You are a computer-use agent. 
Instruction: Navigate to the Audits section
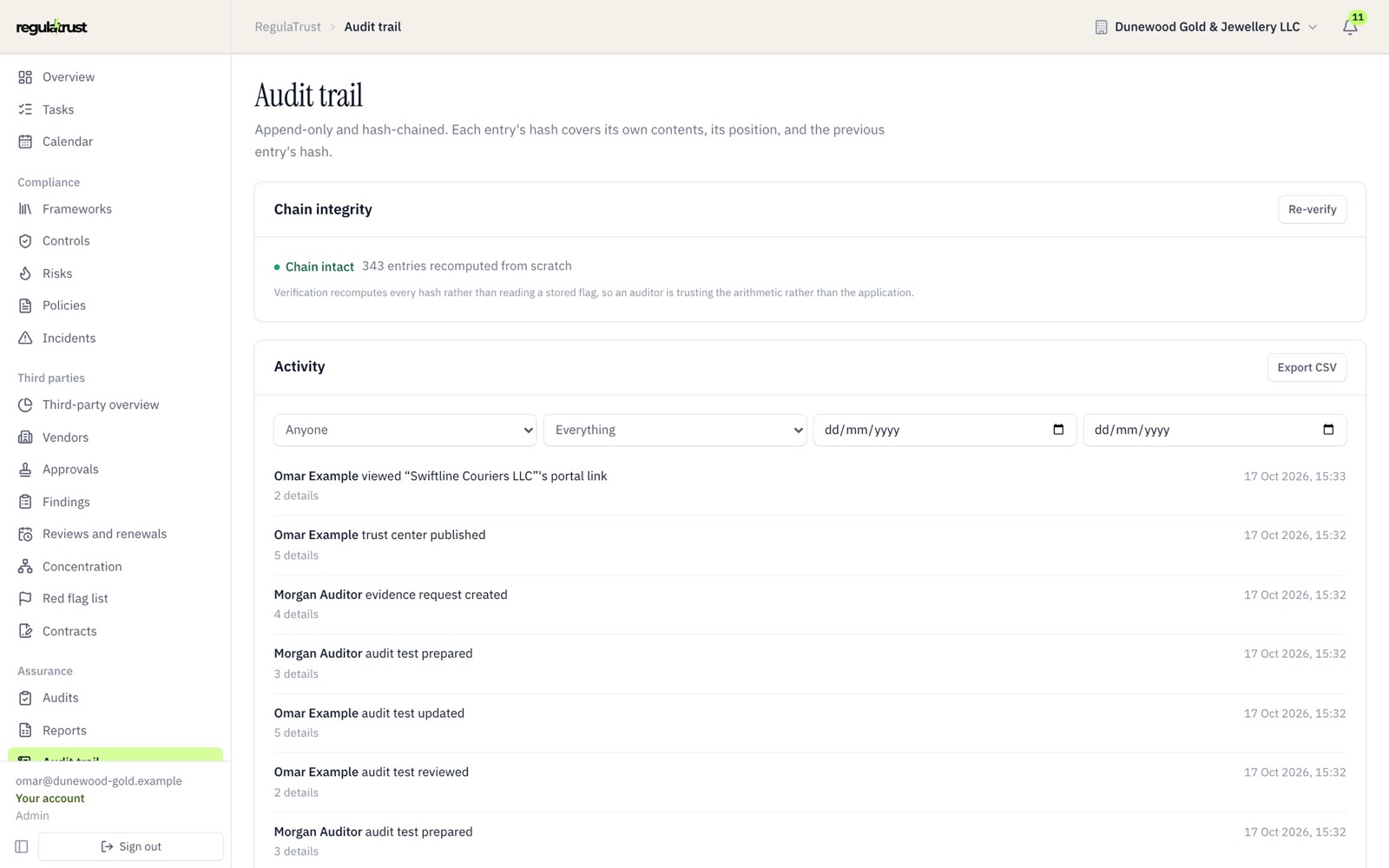(x=115, y=698)
